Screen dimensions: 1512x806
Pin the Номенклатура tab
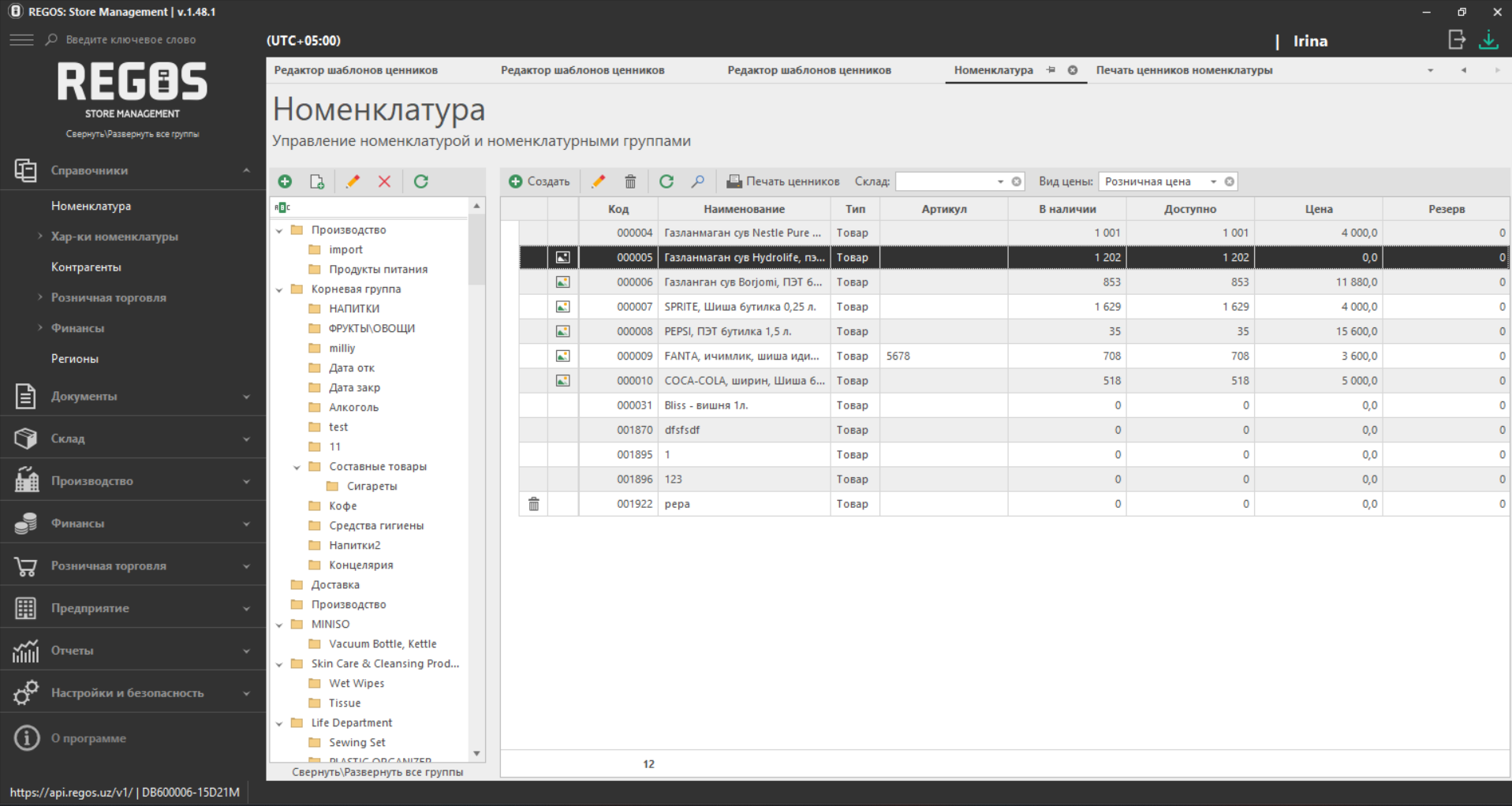point(1051,70)
